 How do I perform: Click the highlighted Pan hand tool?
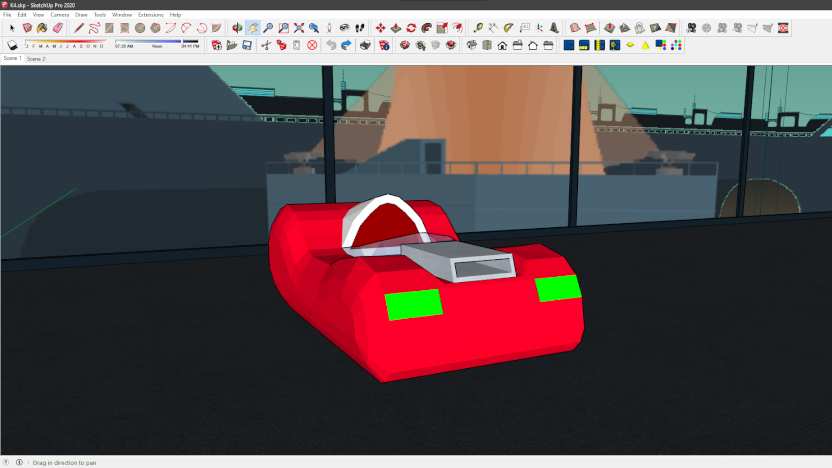(x=253, y=28)
